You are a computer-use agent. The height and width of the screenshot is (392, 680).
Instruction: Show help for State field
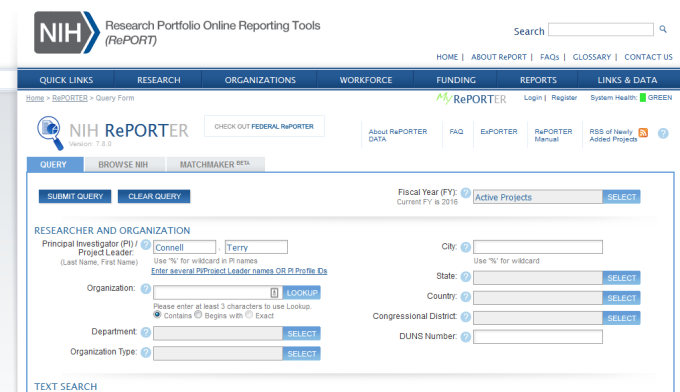coord(466,277)
